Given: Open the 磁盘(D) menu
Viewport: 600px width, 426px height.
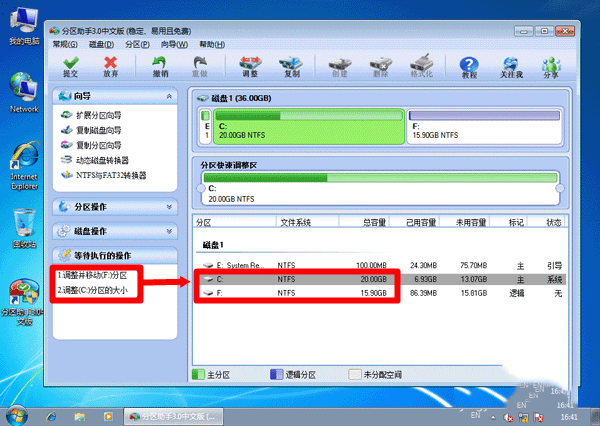Looking at the screenshot, I should [101, 44].
